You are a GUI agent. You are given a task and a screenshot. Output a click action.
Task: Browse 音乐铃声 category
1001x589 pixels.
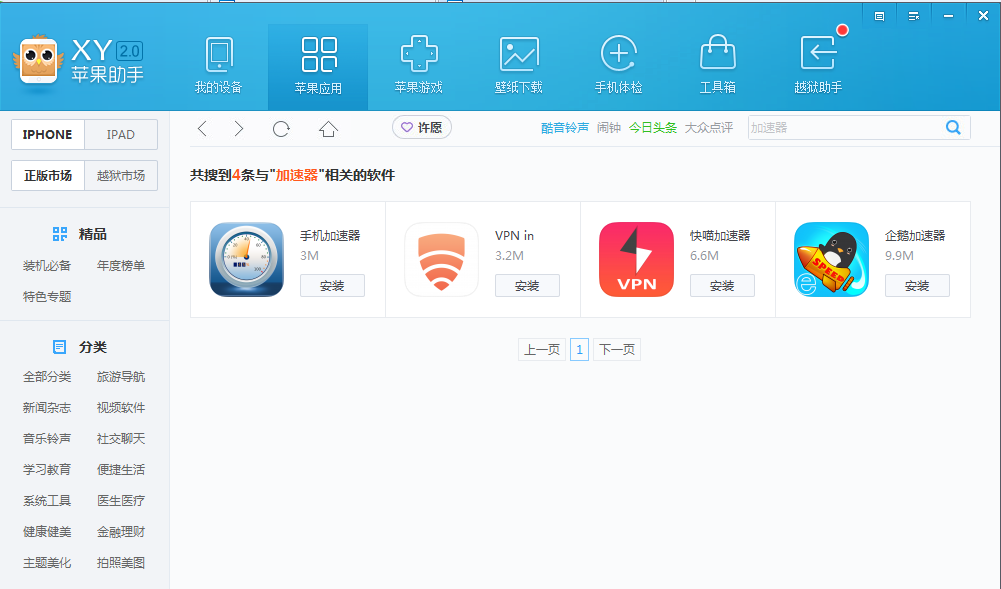[47, 438]
